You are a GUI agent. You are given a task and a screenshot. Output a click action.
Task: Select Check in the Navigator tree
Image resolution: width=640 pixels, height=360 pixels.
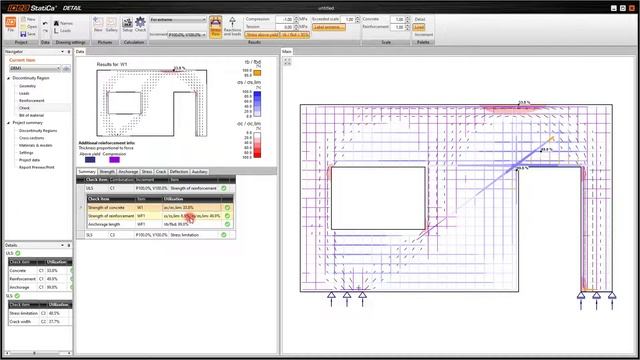point(24,108)
